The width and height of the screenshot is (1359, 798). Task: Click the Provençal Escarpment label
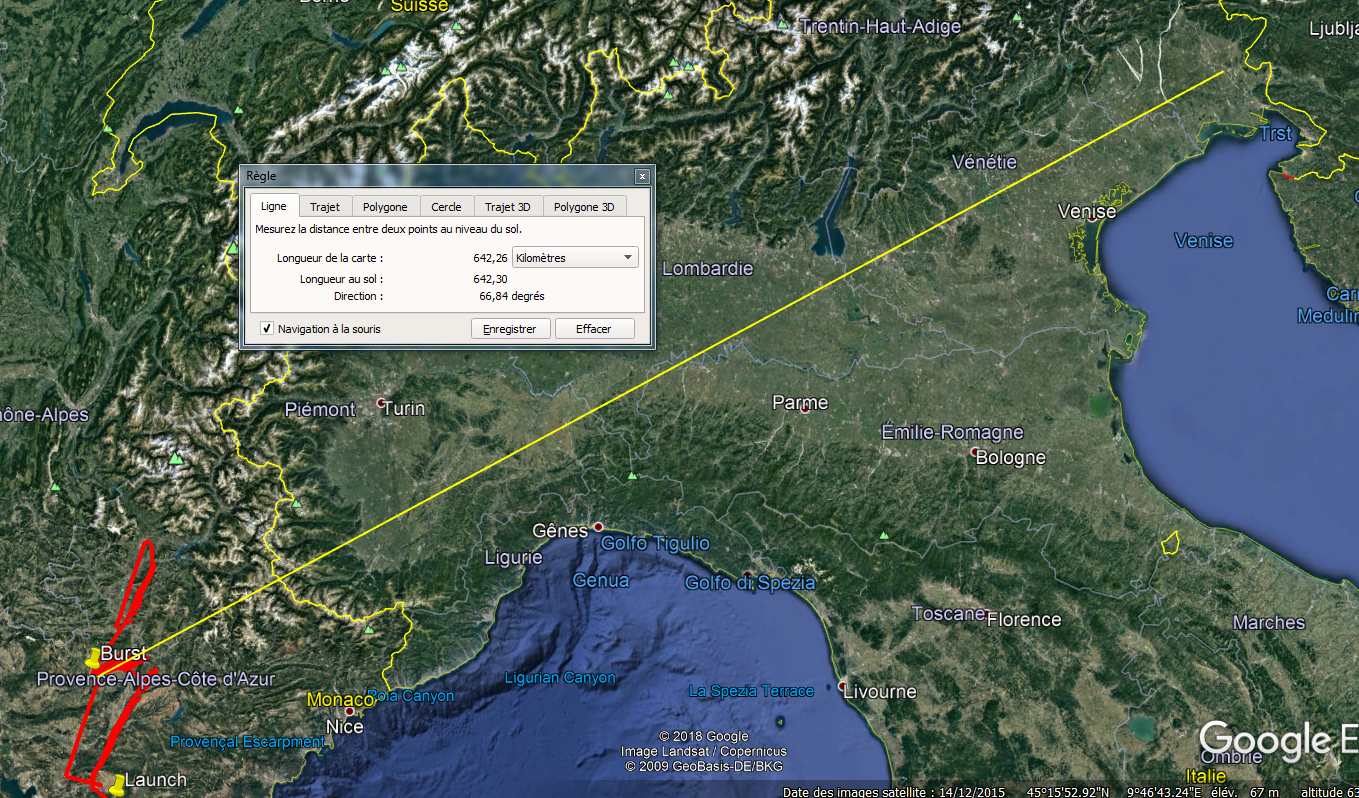(248, 742)
